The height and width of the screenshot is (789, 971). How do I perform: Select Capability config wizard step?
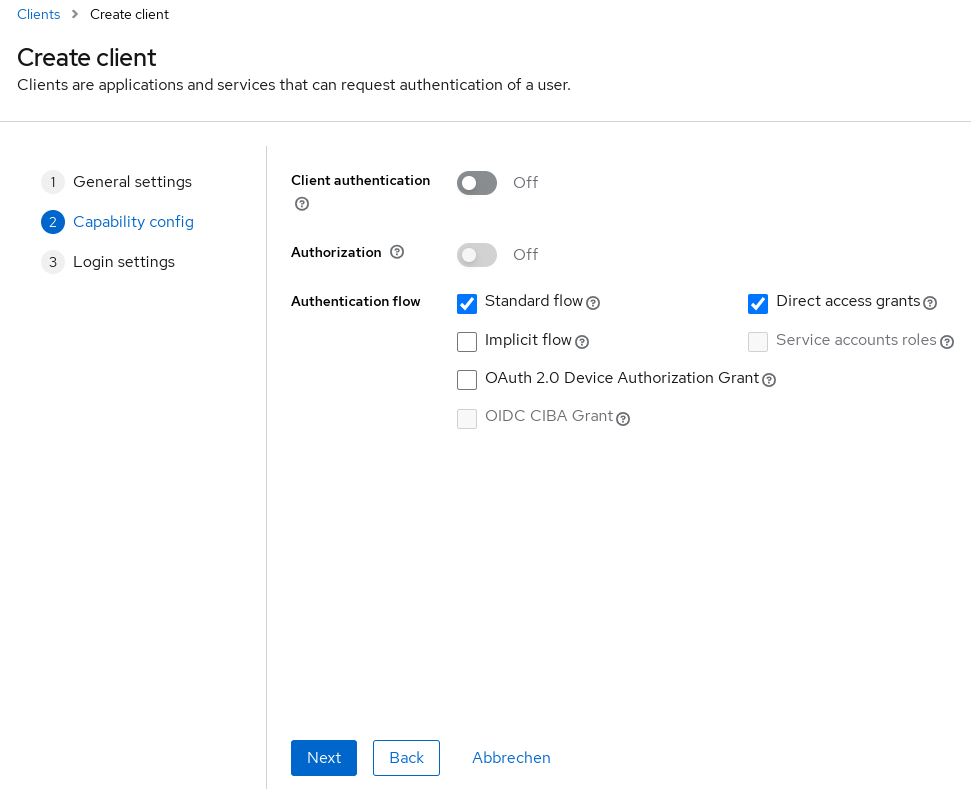tap(133, 222)
